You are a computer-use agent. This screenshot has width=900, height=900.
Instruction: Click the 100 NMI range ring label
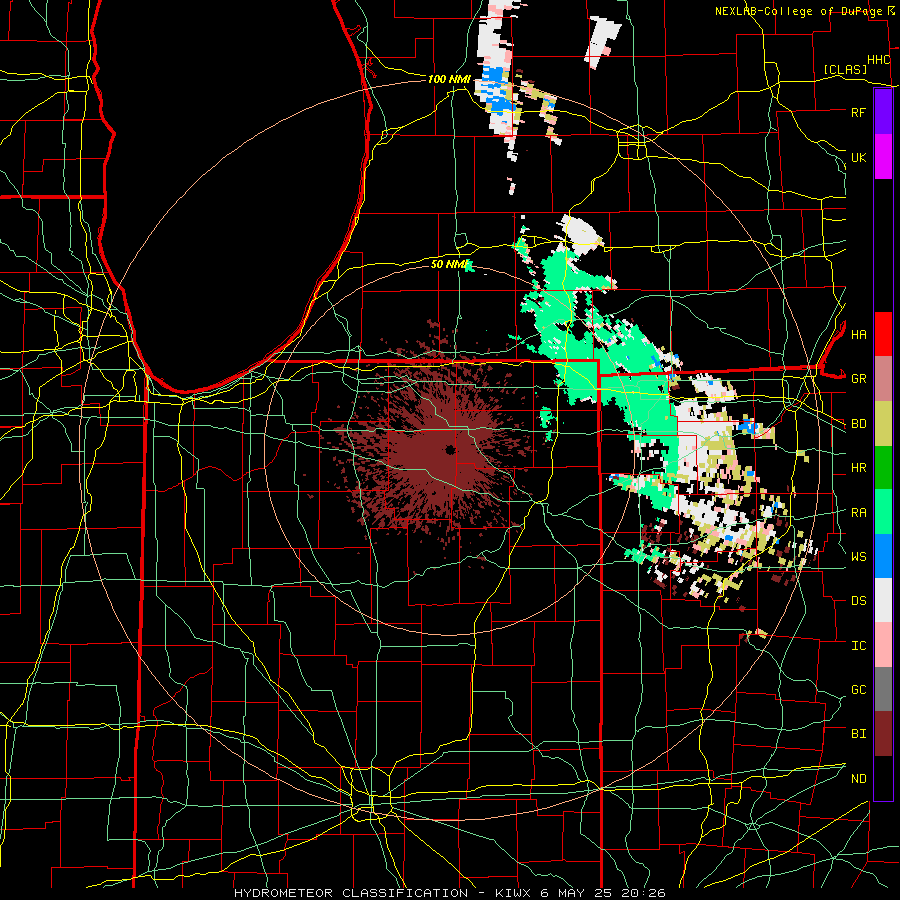tap(449, 79)
